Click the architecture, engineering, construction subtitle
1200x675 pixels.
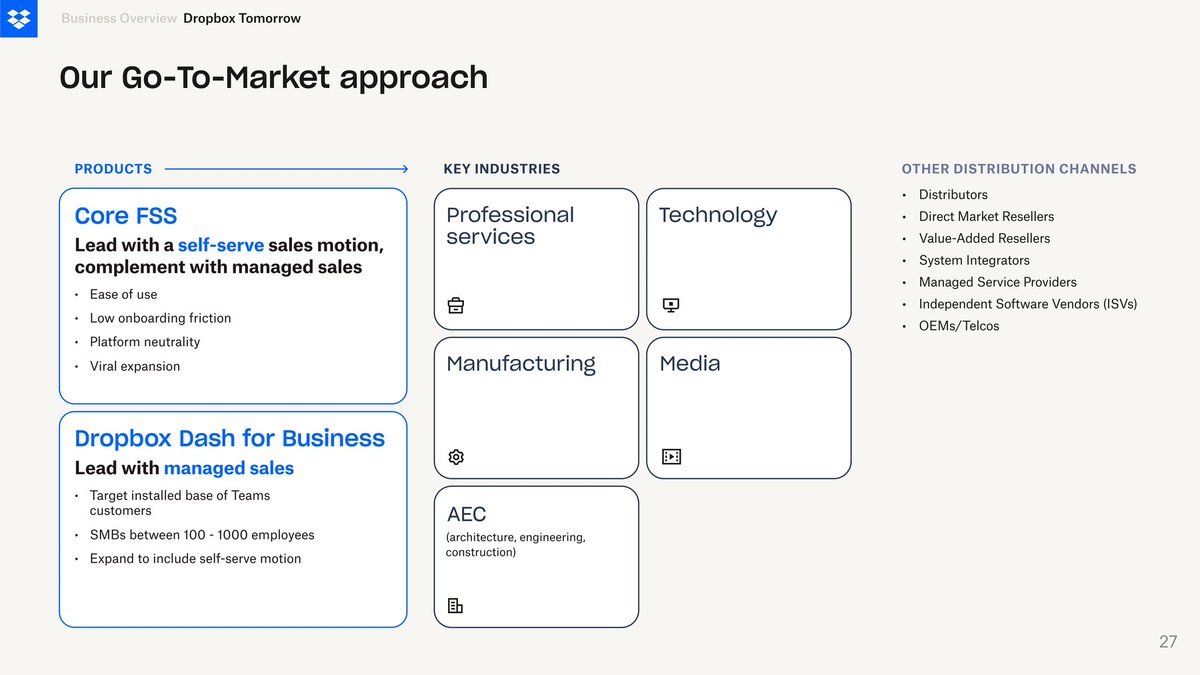(x=516, y=545)
